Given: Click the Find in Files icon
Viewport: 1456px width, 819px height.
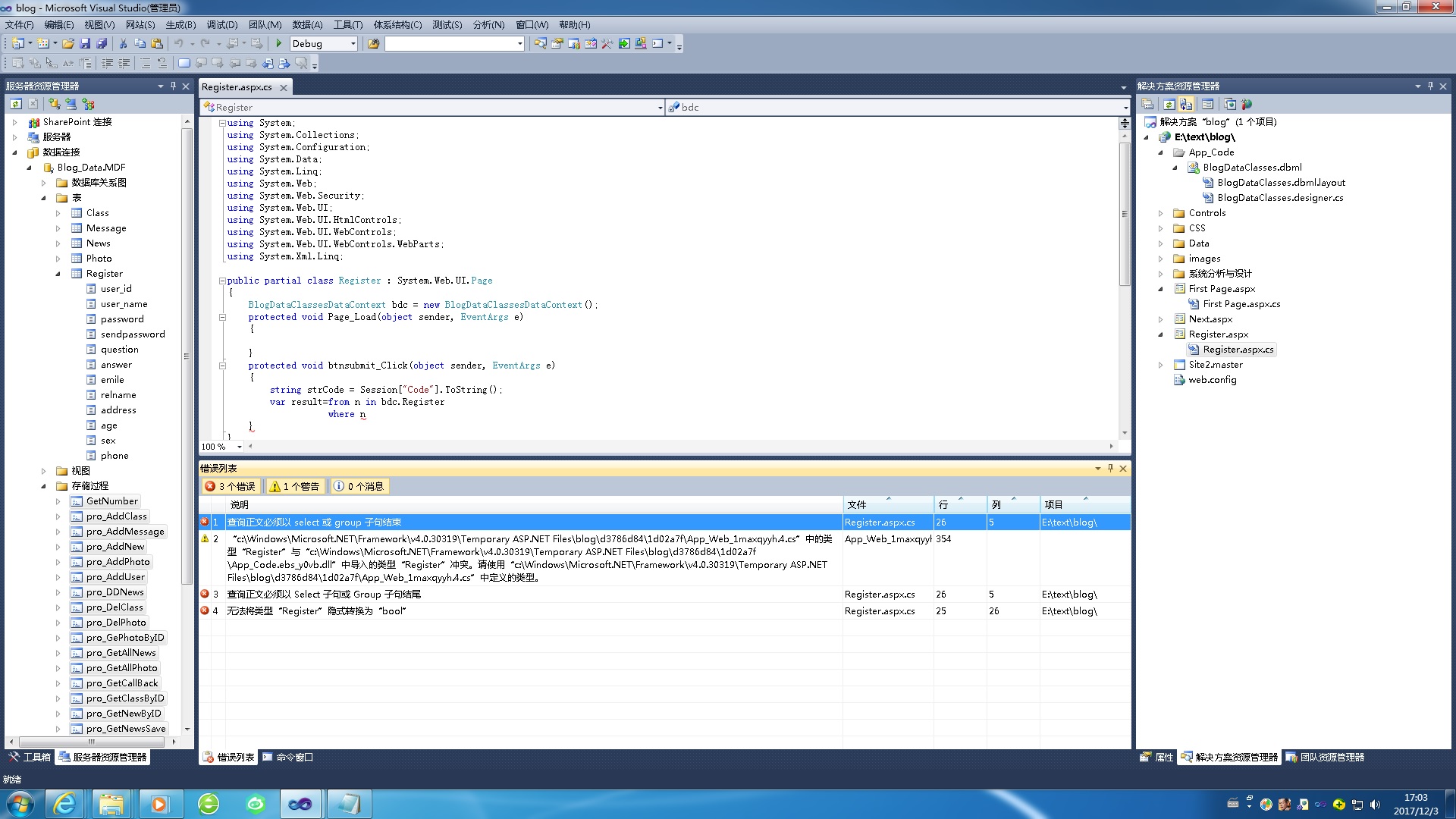Looking at the screenshot, I should (373, 44).
